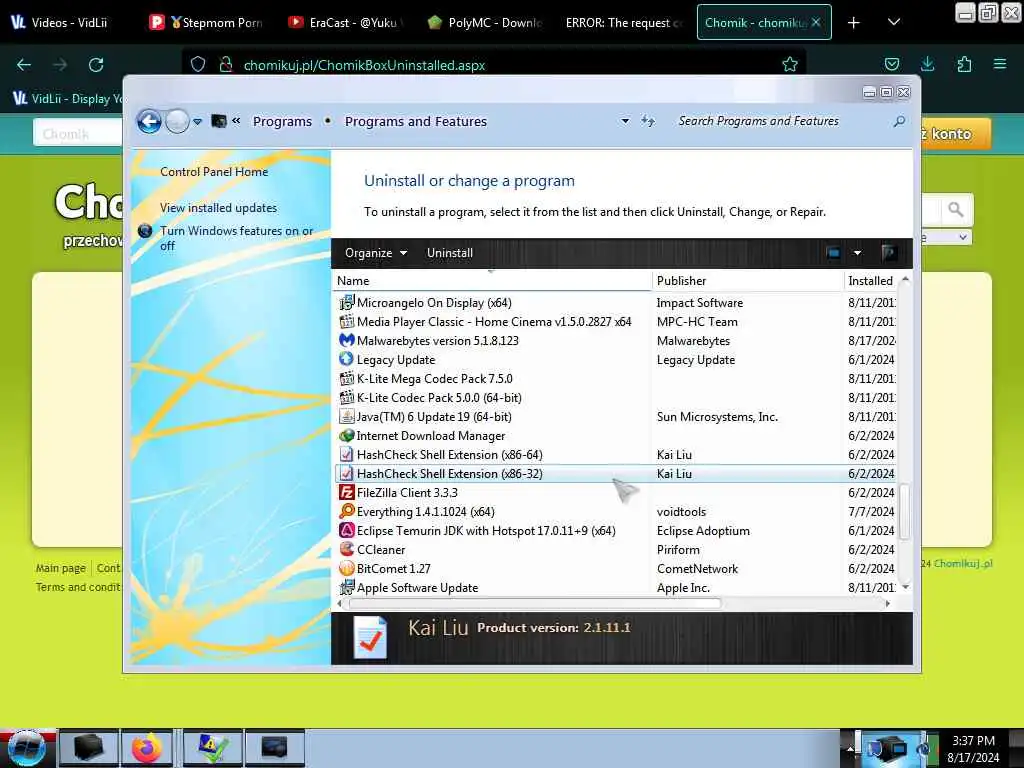Click the magnifier in Programs search box
Screen dimensions: 1024x768
[x=899, y=121]
